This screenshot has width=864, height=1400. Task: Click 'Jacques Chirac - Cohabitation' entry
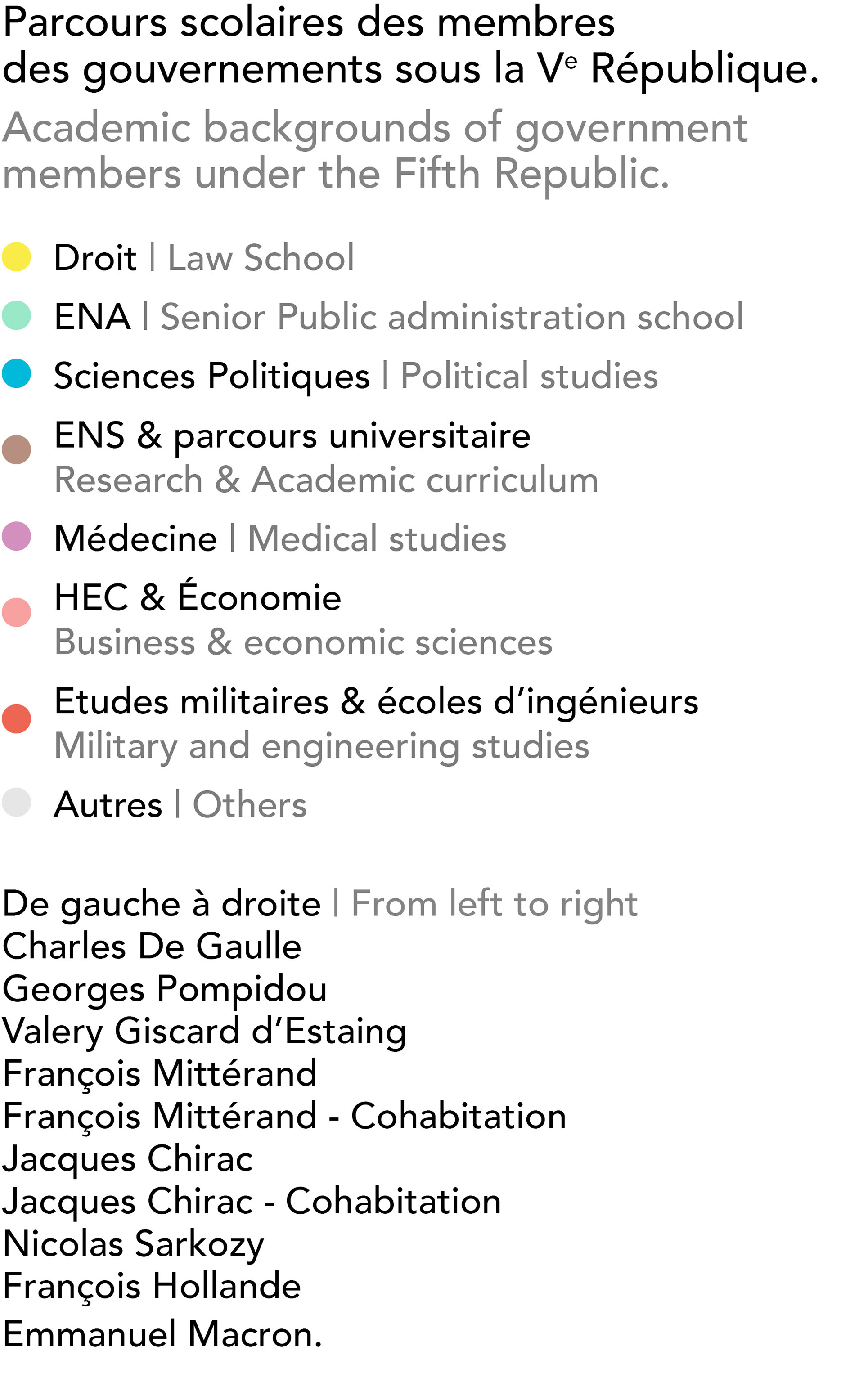(252, 1201)
